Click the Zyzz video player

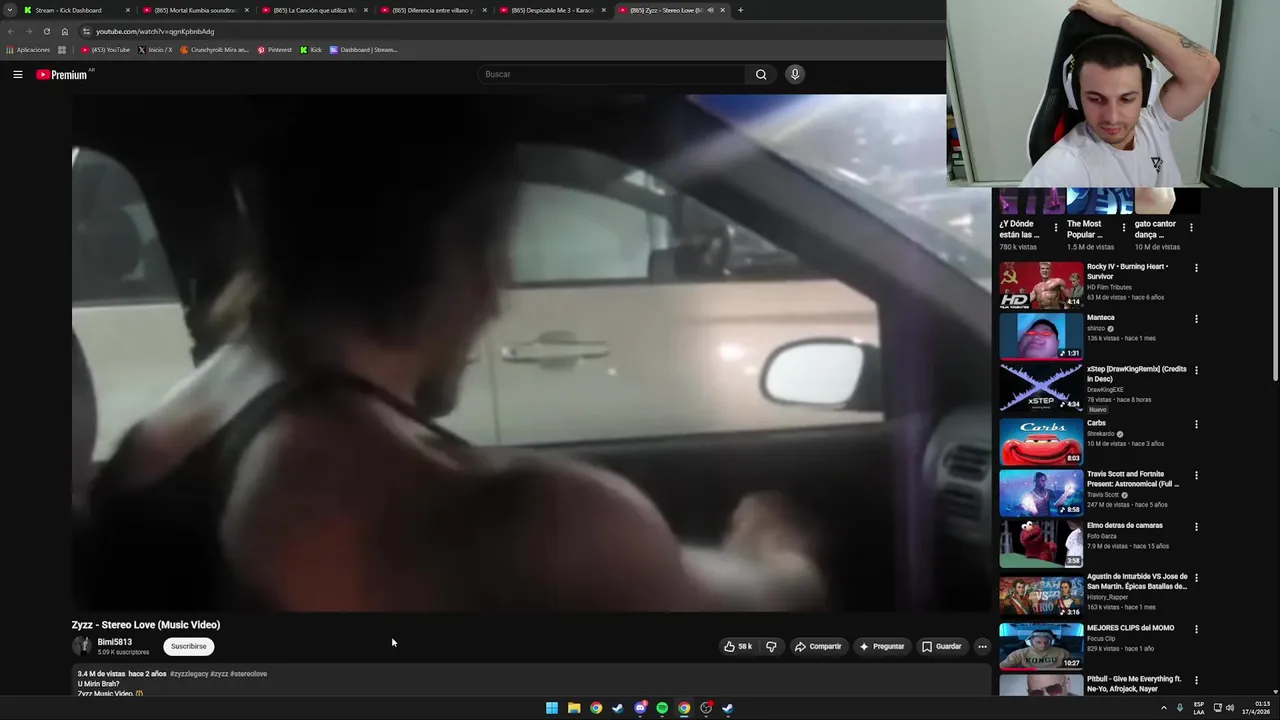pyautogui.click(x=531, y=353)
